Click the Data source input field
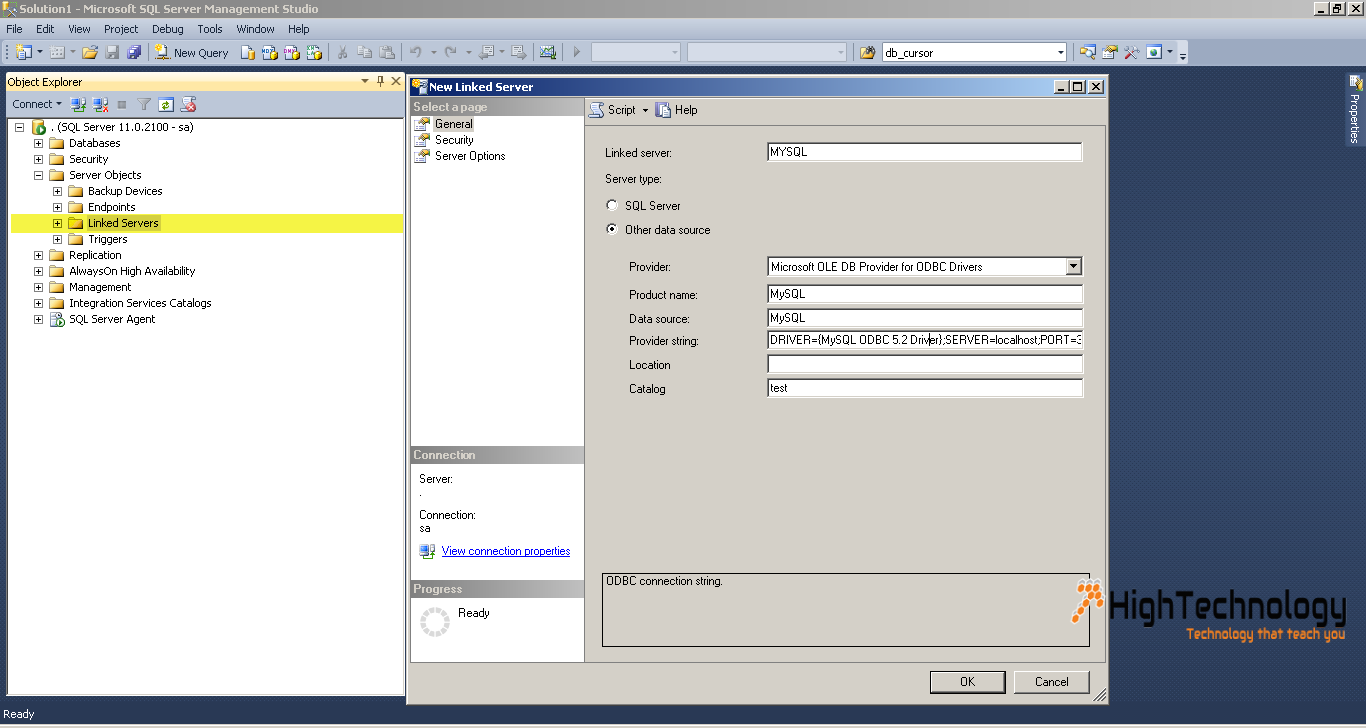The image size is (1366, 728). click(924, 318)
